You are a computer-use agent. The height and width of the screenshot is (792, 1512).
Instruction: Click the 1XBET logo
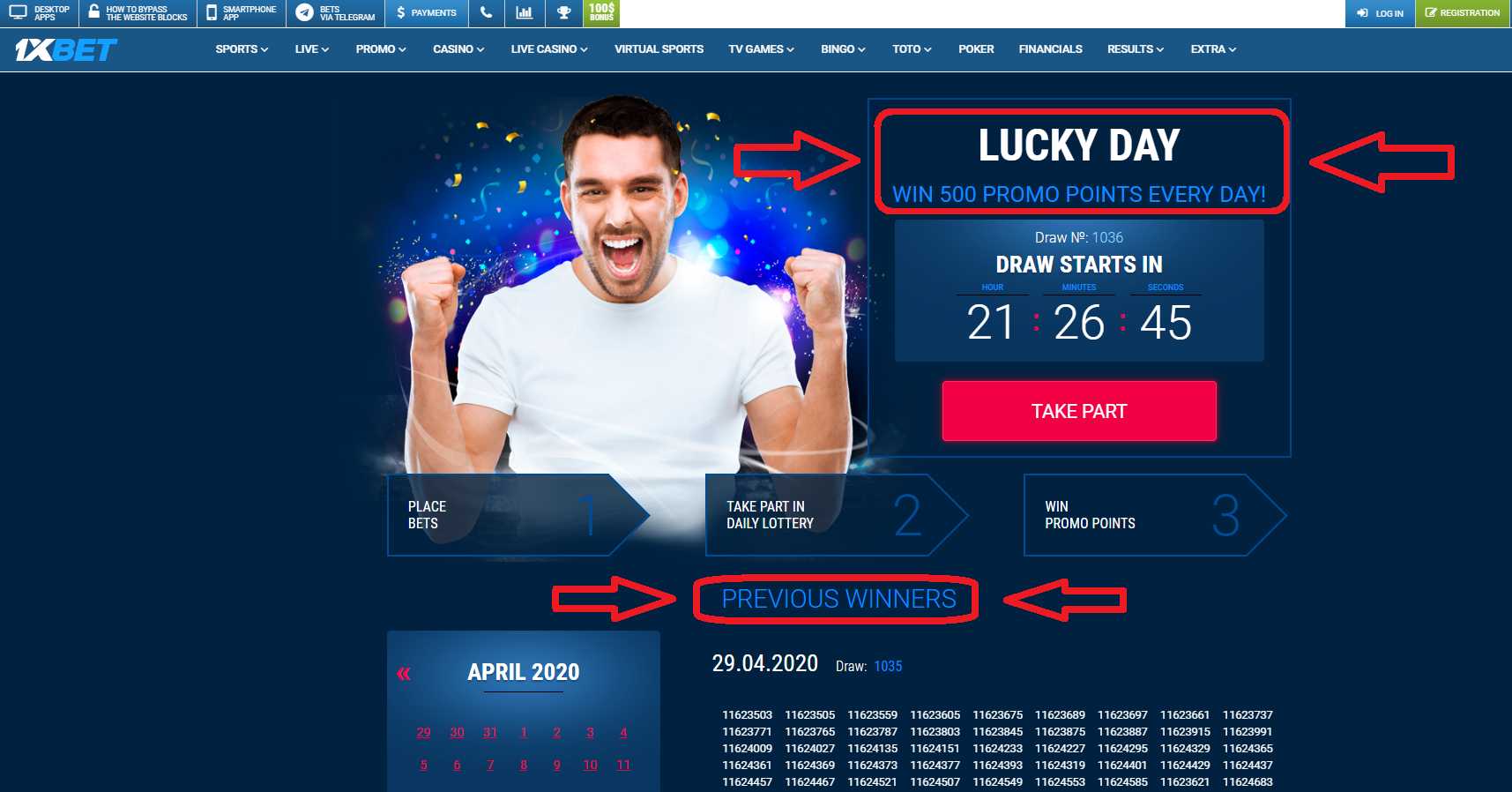coord(66,50)
